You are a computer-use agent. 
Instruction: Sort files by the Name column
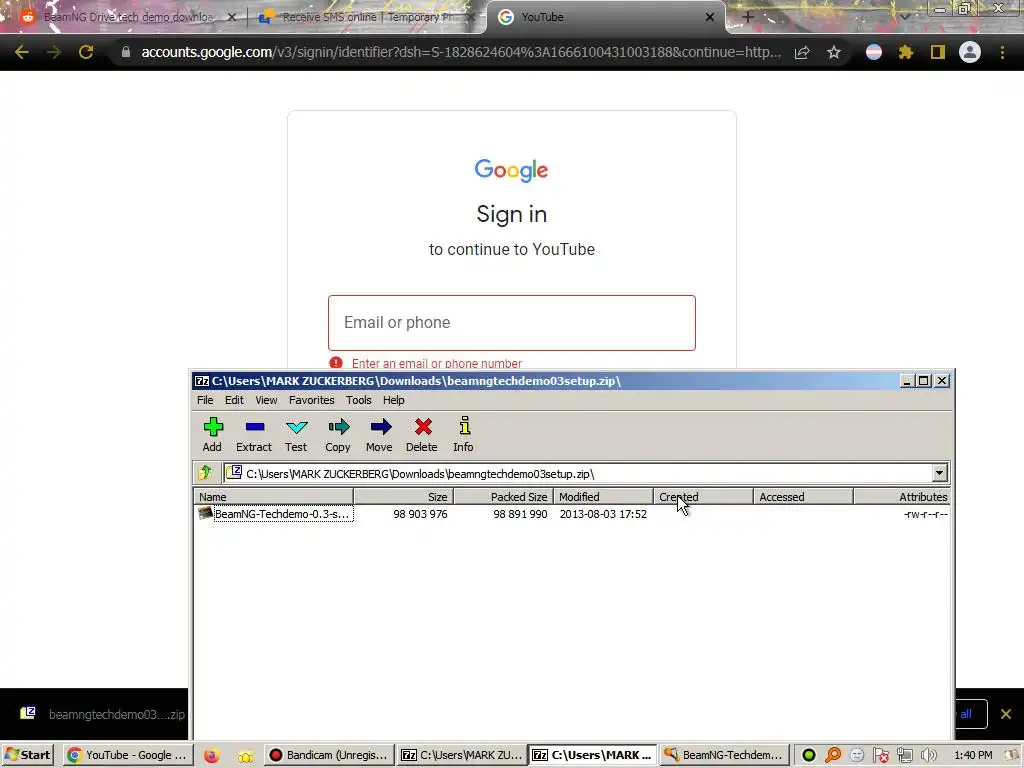click(x=273, y=497)
